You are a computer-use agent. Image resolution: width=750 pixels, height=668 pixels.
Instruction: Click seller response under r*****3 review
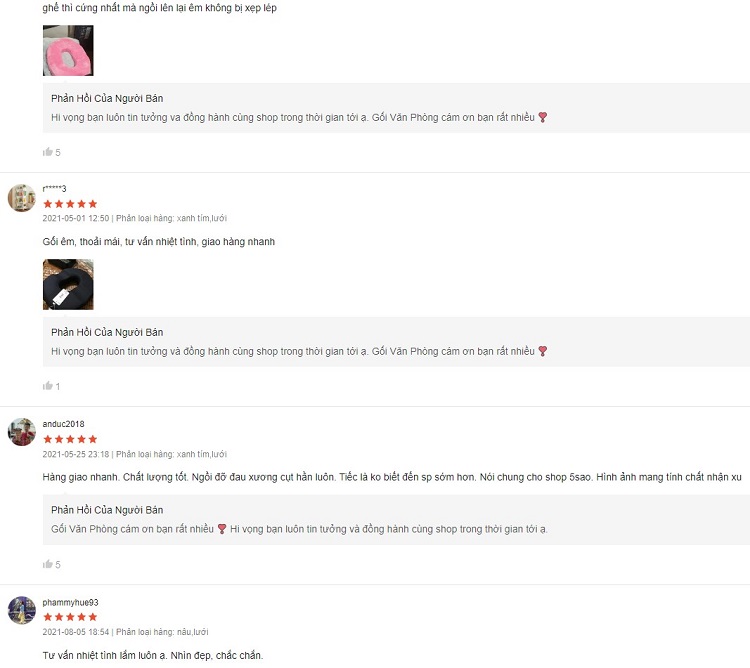click(x=396, y=342)
